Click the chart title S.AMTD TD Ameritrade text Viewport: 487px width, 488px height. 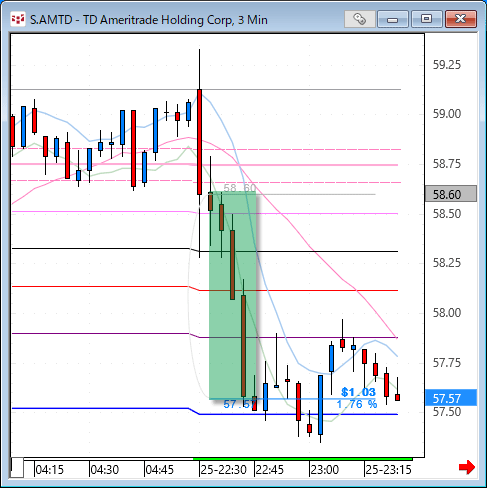pyautogui.click(x=149, y=20)
